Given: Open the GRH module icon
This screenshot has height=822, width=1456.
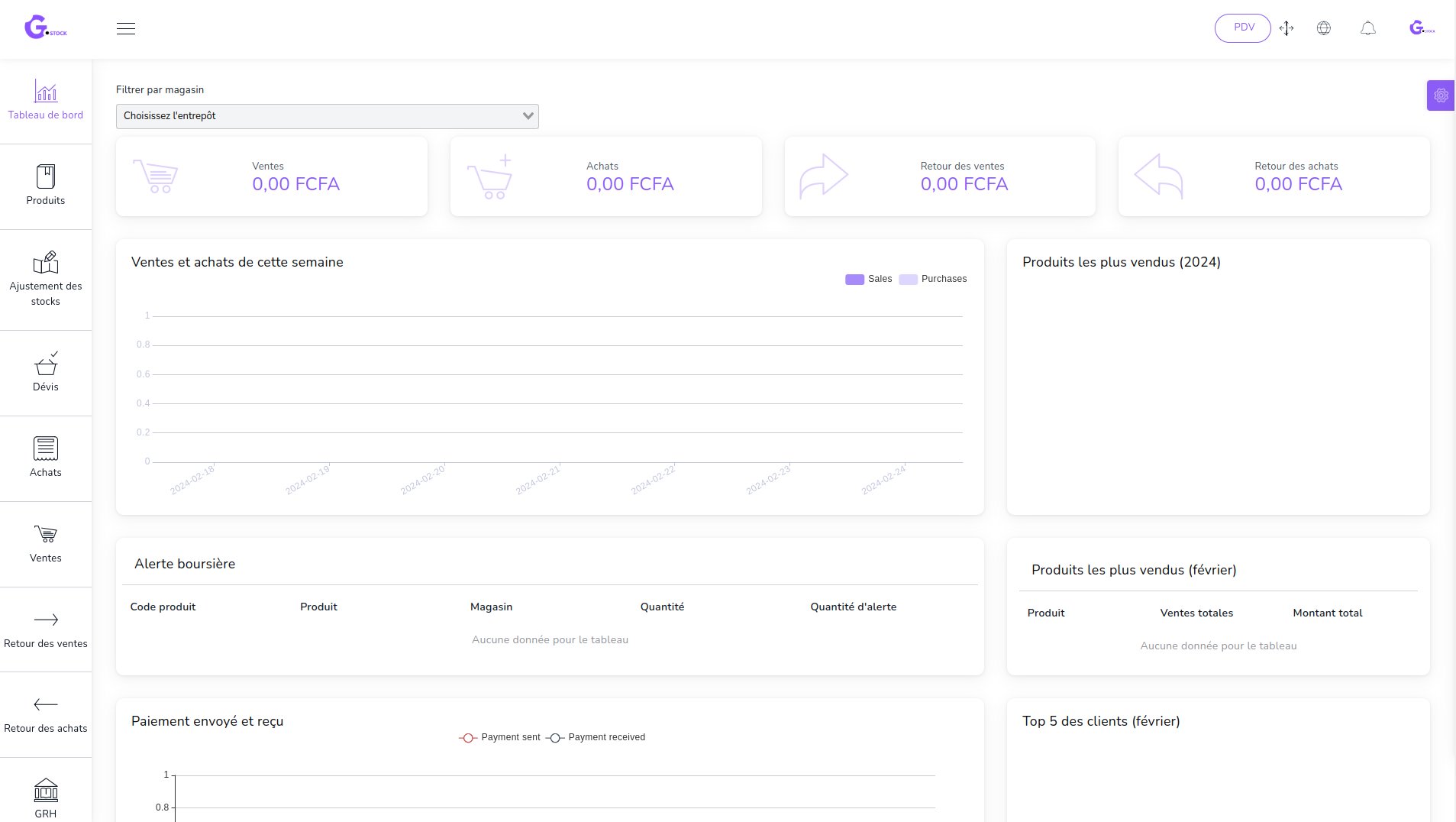Looking at the screenshot, I should (x=46, y=797).
